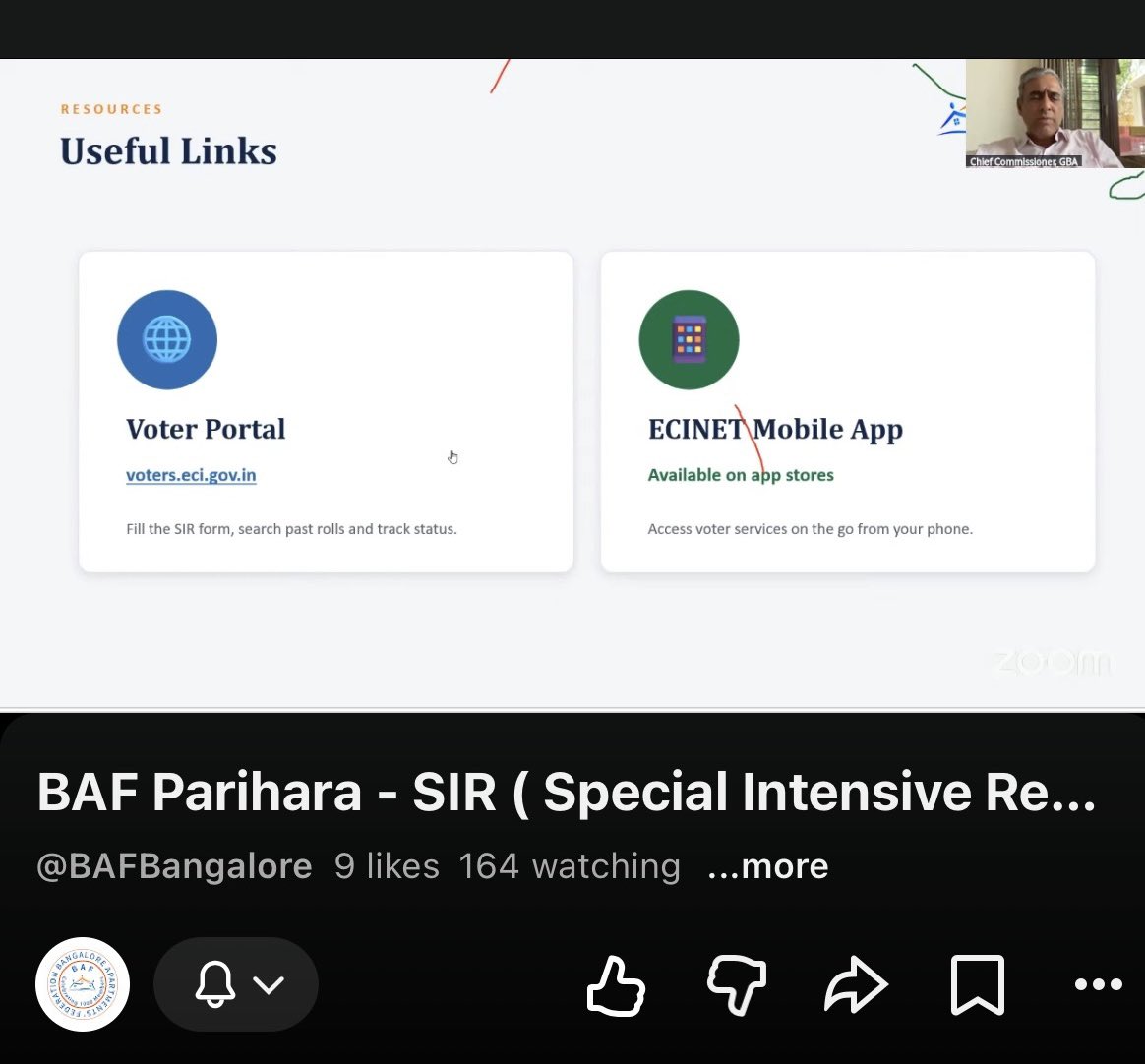The image size is (1145, 1064).
Task: Click Voter Portal heading
Action: pyautogui.click(x=206, y=429)
